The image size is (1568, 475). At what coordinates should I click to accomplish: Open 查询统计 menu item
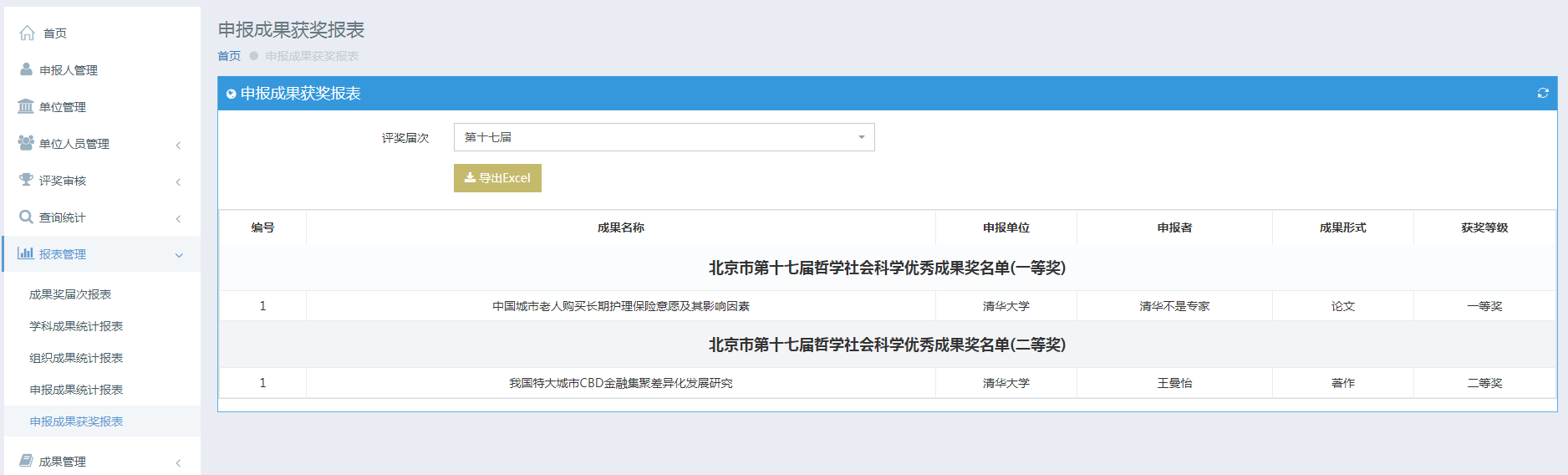tap(63, 217)
